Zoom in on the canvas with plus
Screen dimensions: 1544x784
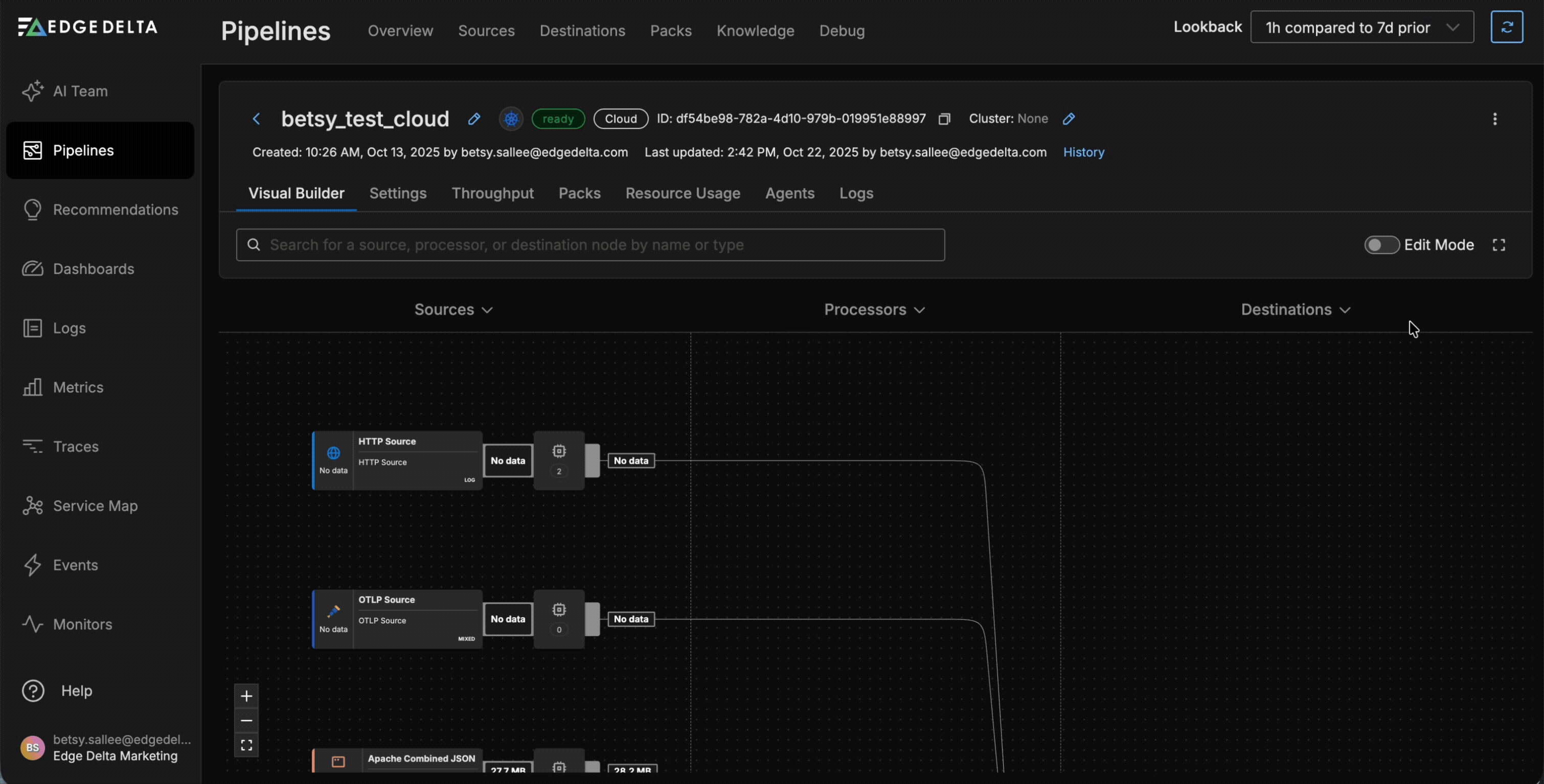click(246, 696)
